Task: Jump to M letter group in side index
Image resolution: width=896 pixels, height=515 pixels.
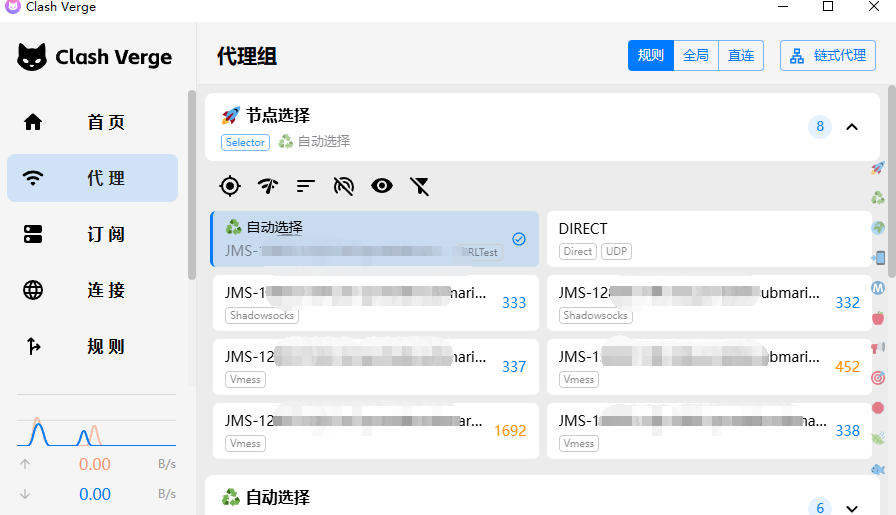Action: [878, 288]
